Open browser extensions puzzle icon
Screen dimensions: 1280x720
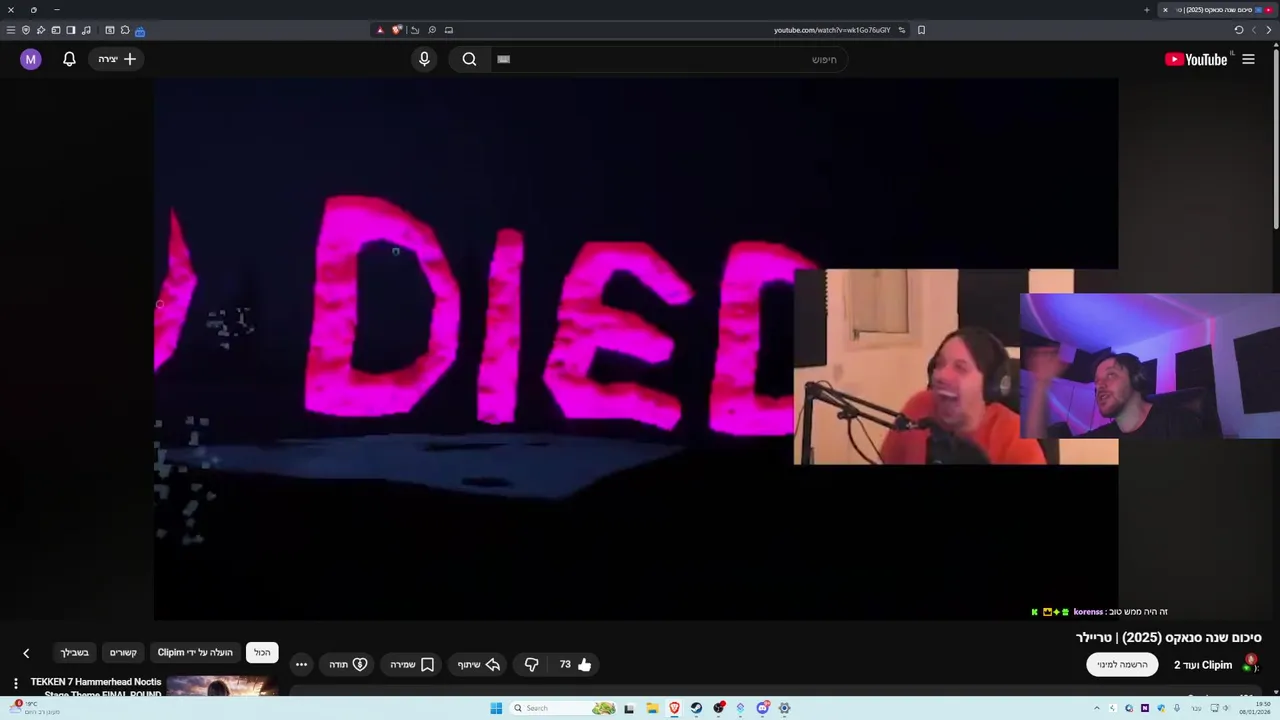coord(125,30)
